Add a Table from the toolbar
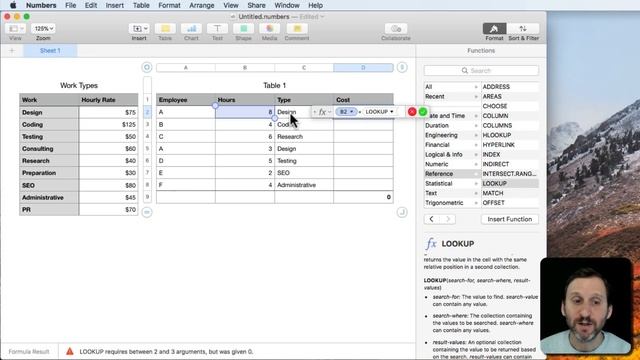The height and width of the screenshot is (360, 640). (x=165, y=29)
